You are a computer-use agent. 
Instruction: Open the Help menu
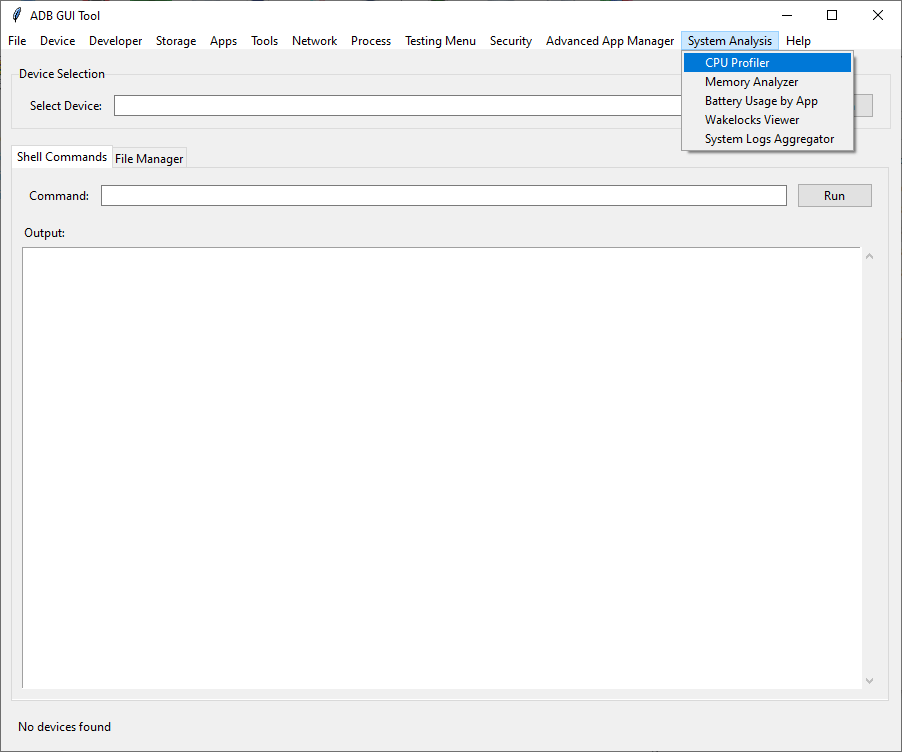798,41
